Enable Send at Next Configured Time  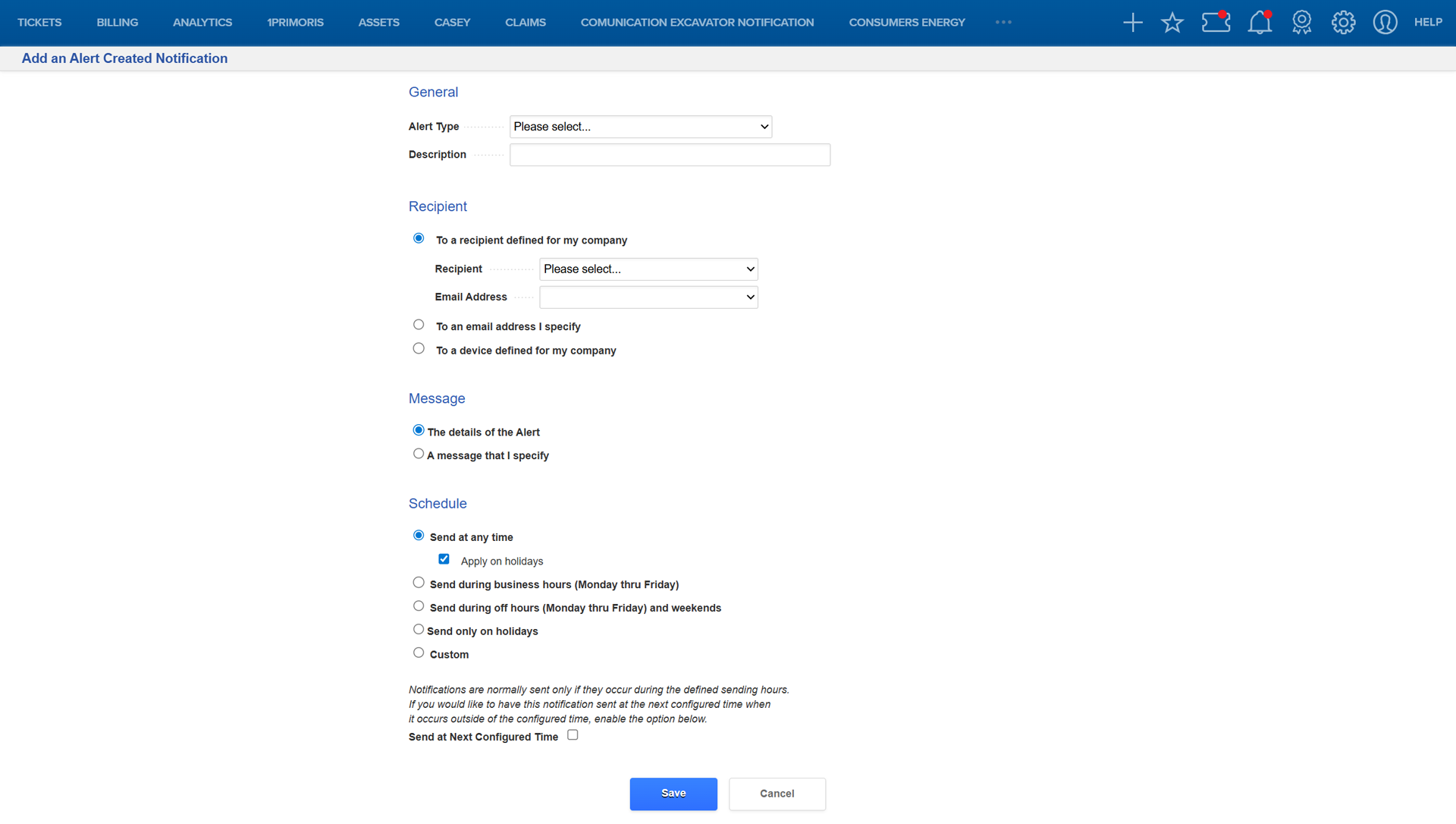coord(573,735)
